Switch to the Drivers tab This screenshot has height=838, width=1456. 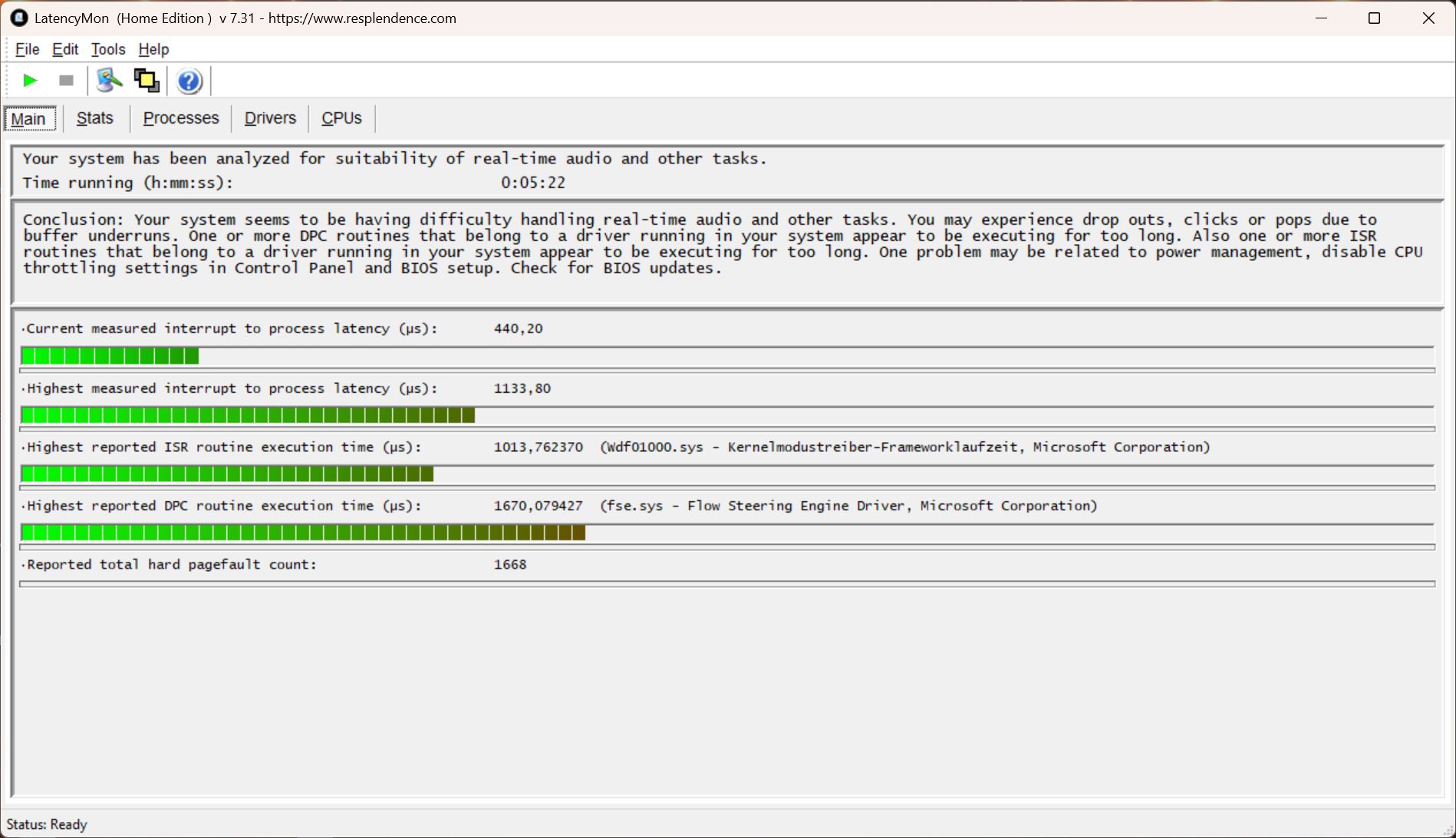[270, 118]
